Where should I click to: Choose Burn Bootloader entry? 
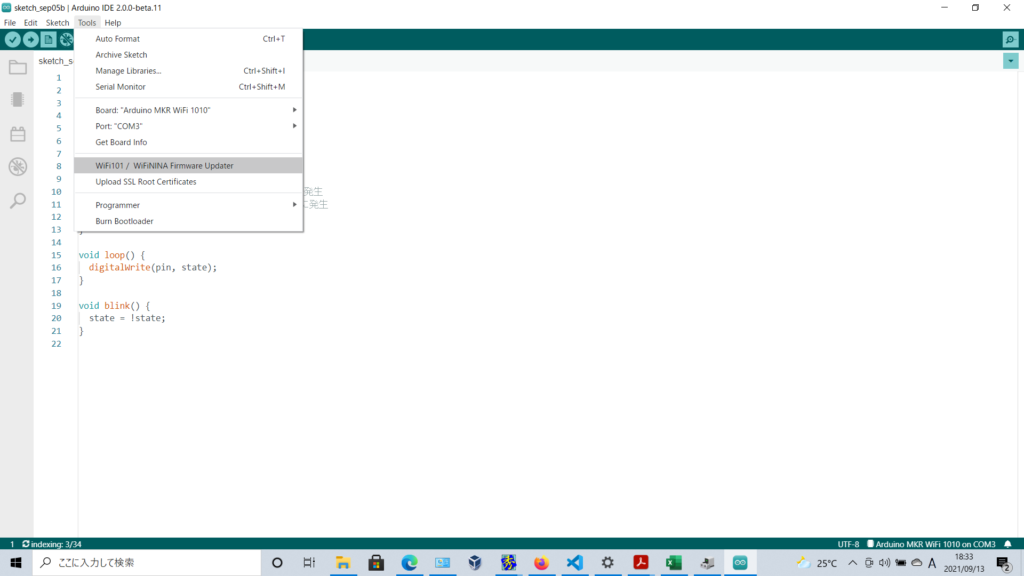tap(188, 221)
